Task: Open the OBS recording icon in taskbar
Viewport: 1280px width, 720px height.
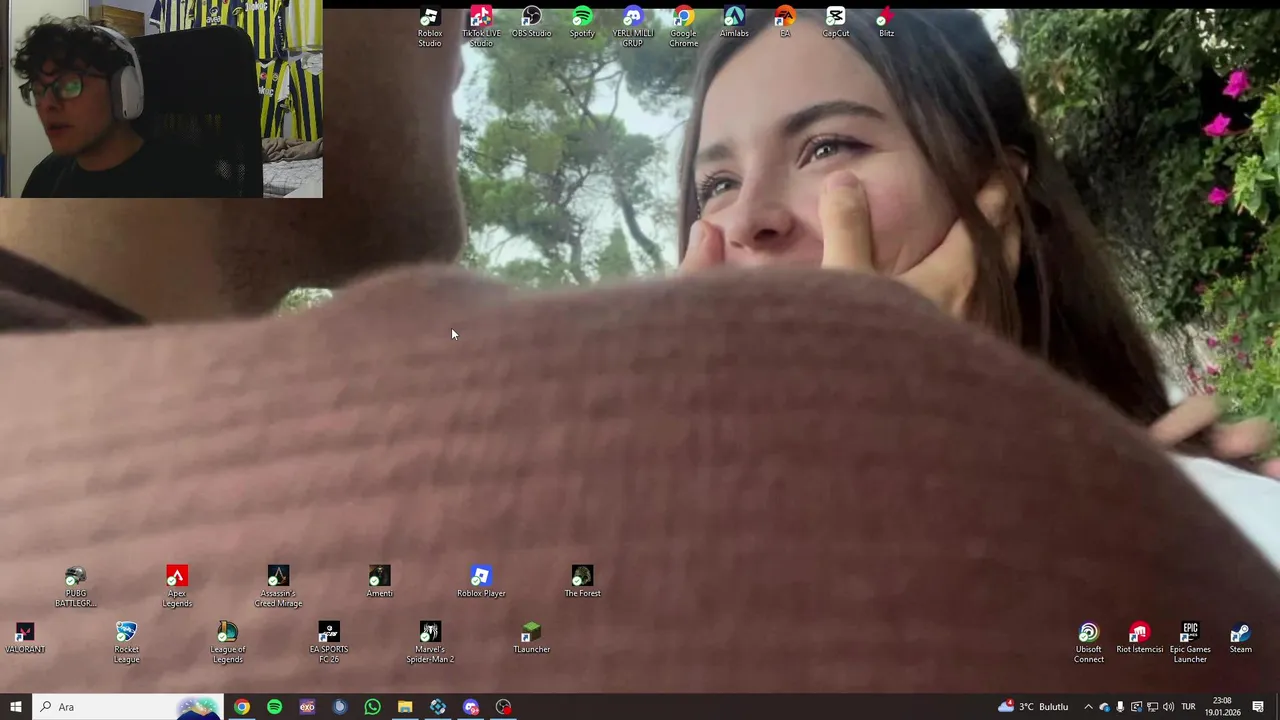Action: pos(503,707)
